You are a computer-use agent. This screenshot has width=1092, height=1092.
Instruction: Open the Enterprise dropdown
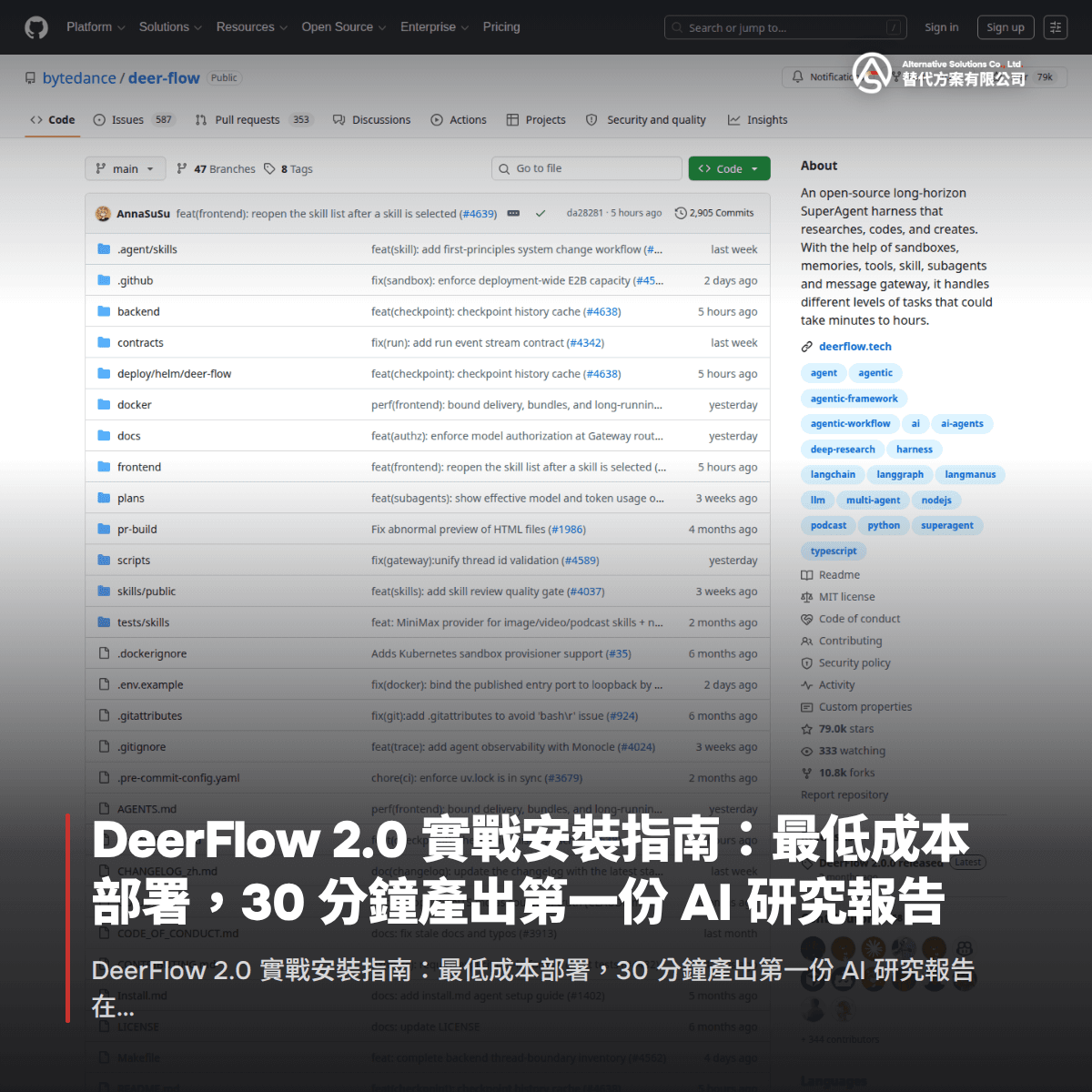(x=435, y=27)
